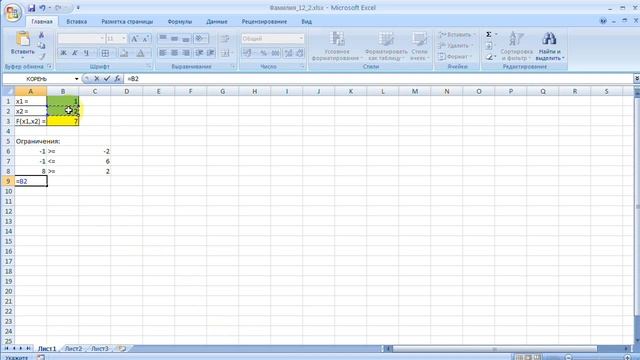This screenshot has height=360, width=640.
Task: Click the Decrease Indent icon
Action: 200,53
